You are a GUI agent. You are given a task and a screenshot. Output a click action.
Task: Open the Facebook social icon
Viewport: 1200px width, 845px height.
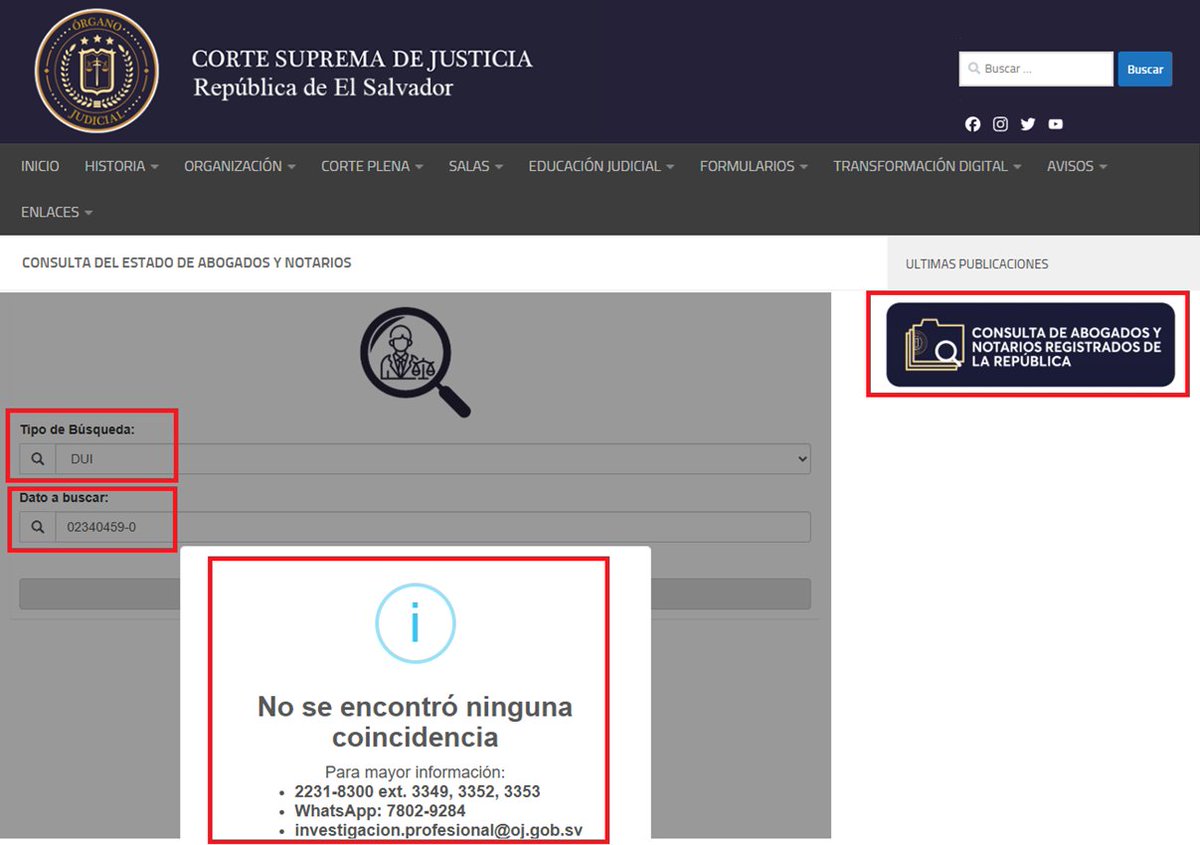pyautogui.click(x=972, y=124)
